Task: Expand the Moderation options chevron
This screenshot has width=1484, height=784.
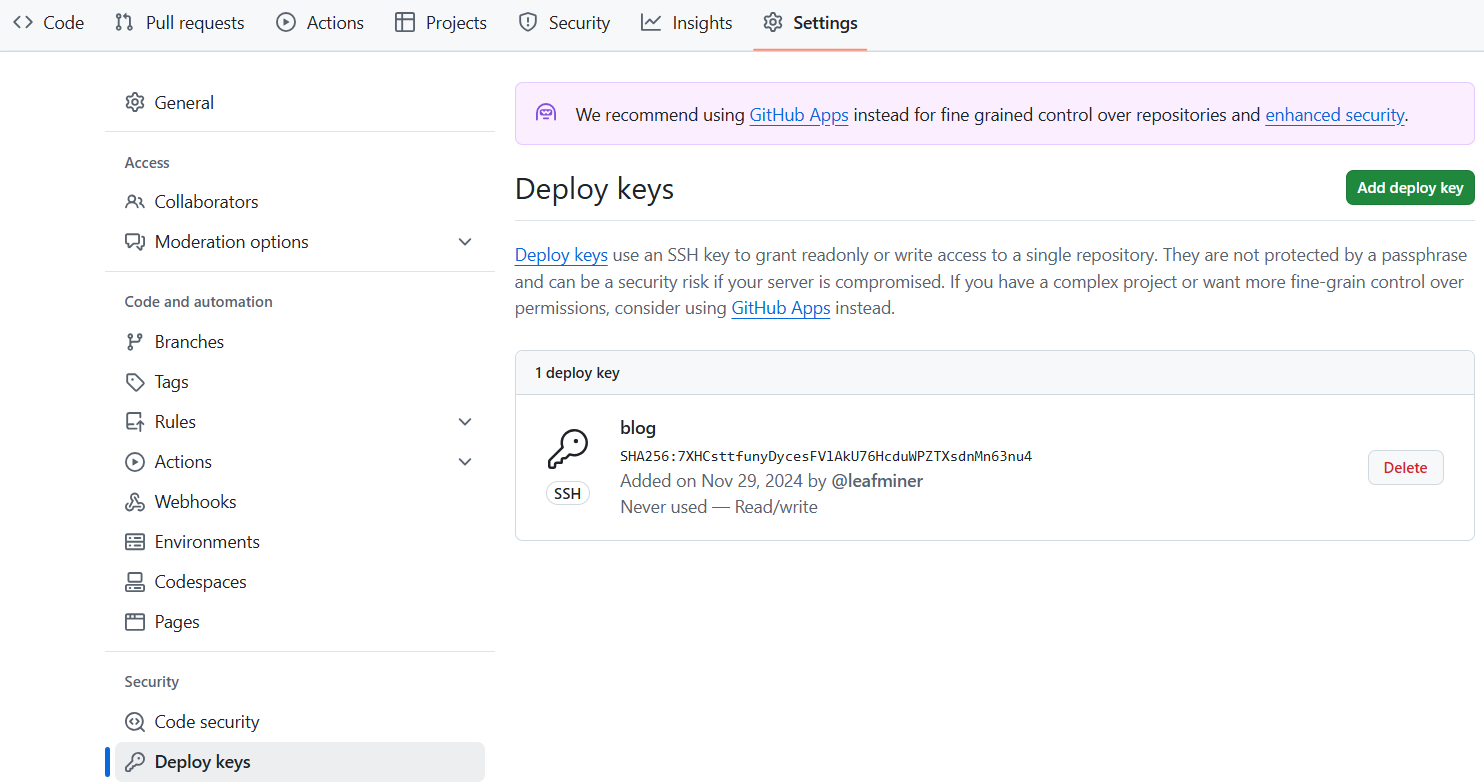Action: [x=464, y=242]
